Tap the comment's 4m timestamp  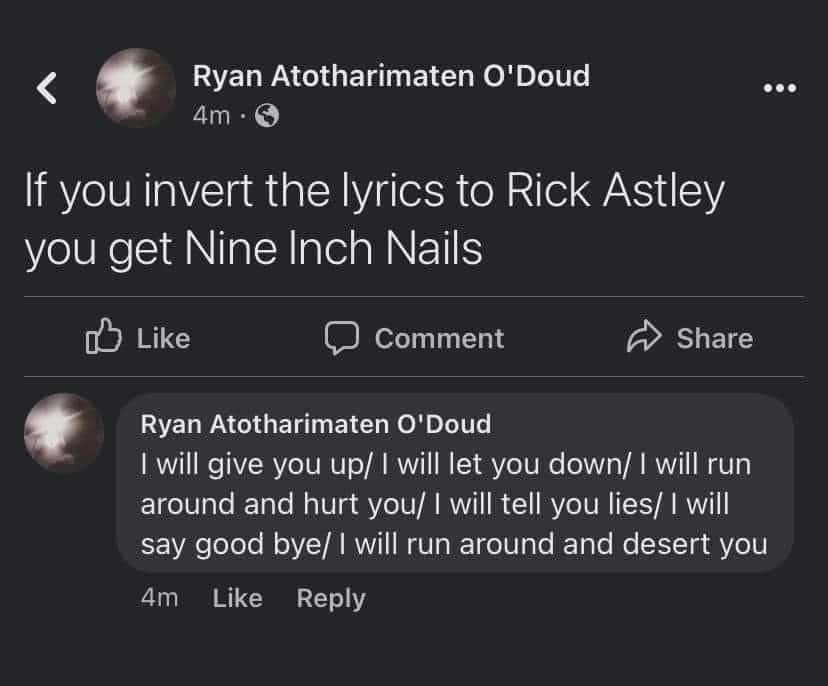[162, 598]
